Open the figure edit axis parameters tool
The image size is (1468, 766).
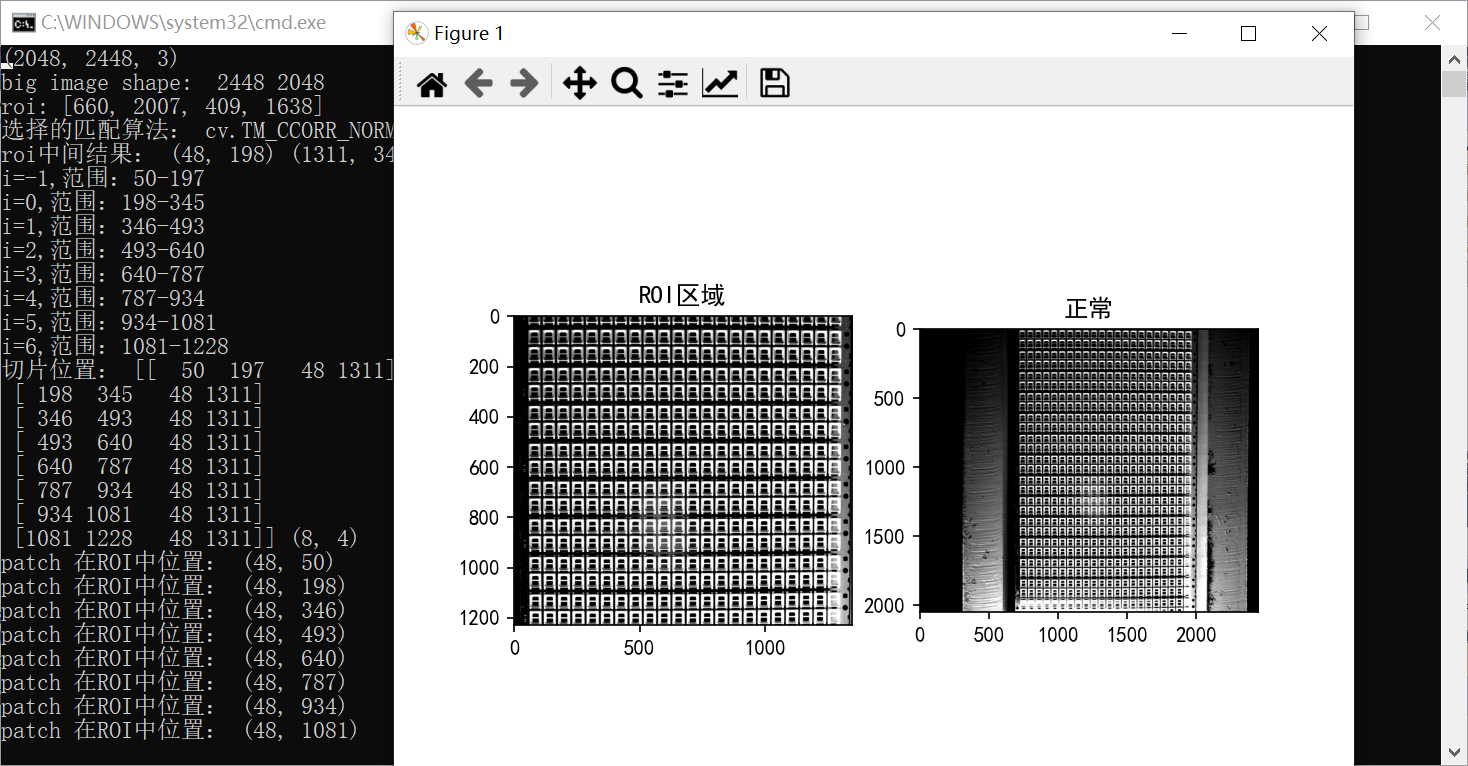pyautogui.click(x=721, y=84)
